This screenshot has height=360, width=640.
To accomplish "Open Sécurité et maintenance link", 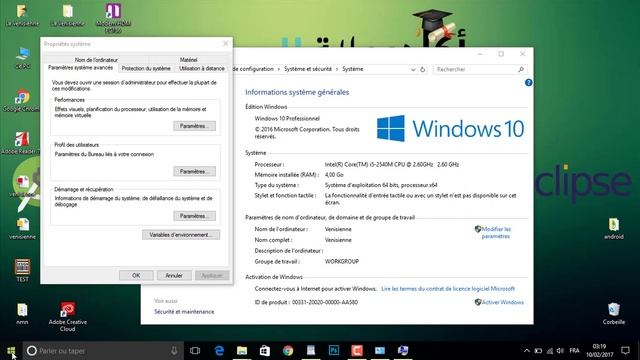I will coord(184,312).
